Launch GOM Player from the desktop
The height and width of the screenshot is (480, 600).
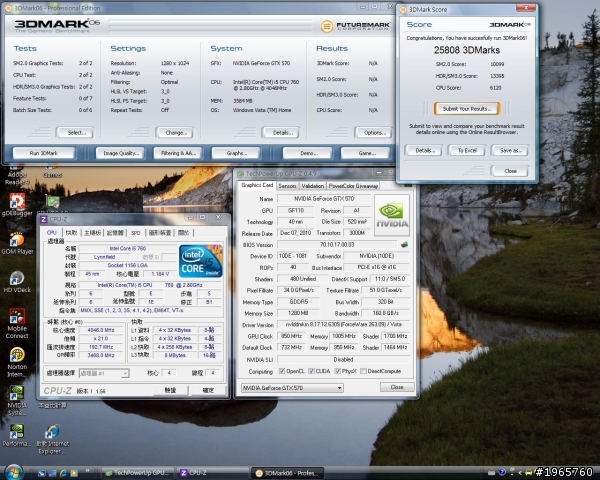click(17, 243)
